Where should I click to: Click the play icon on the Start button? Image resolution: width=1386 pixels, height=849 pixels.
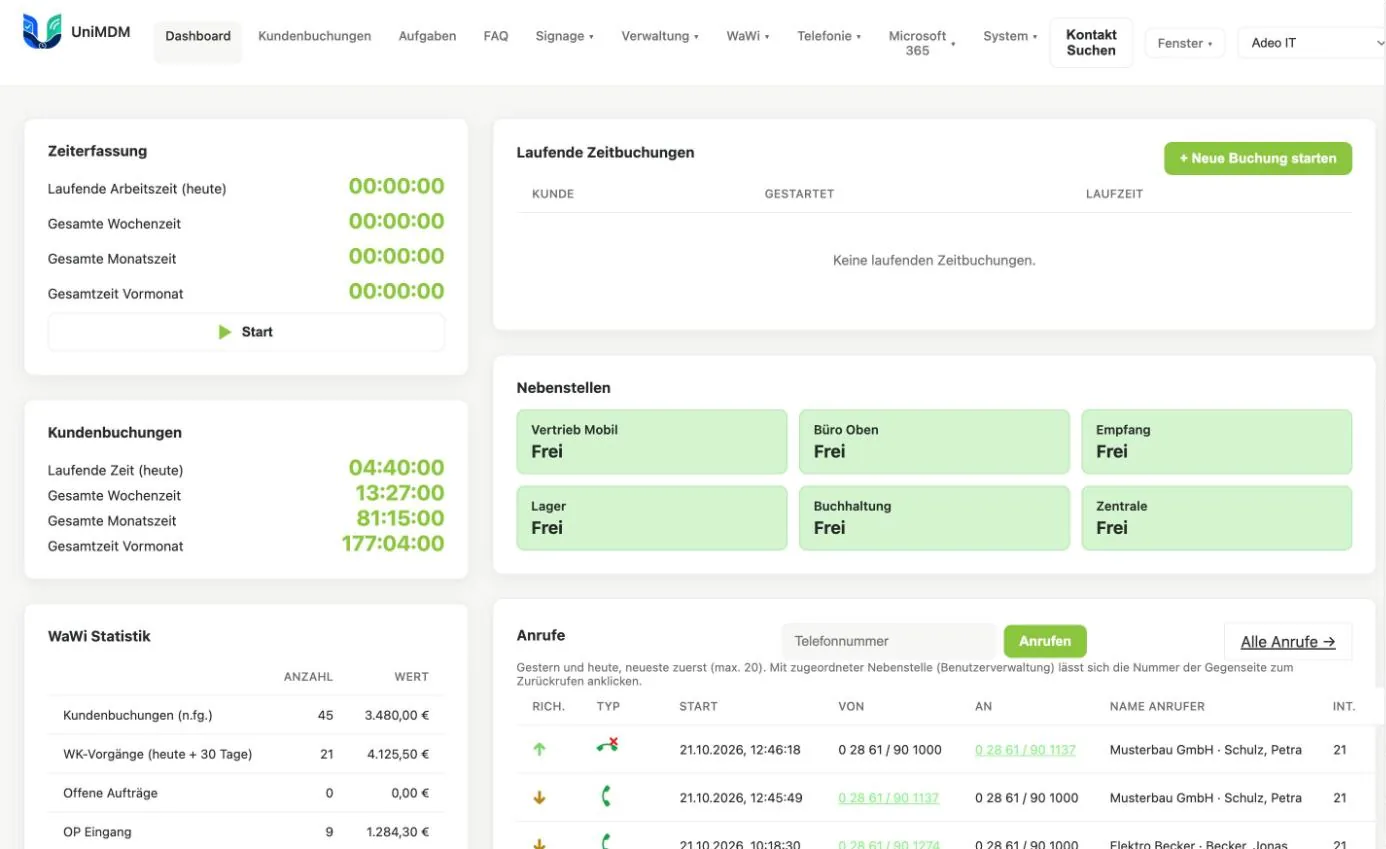(x=225, y=332)
